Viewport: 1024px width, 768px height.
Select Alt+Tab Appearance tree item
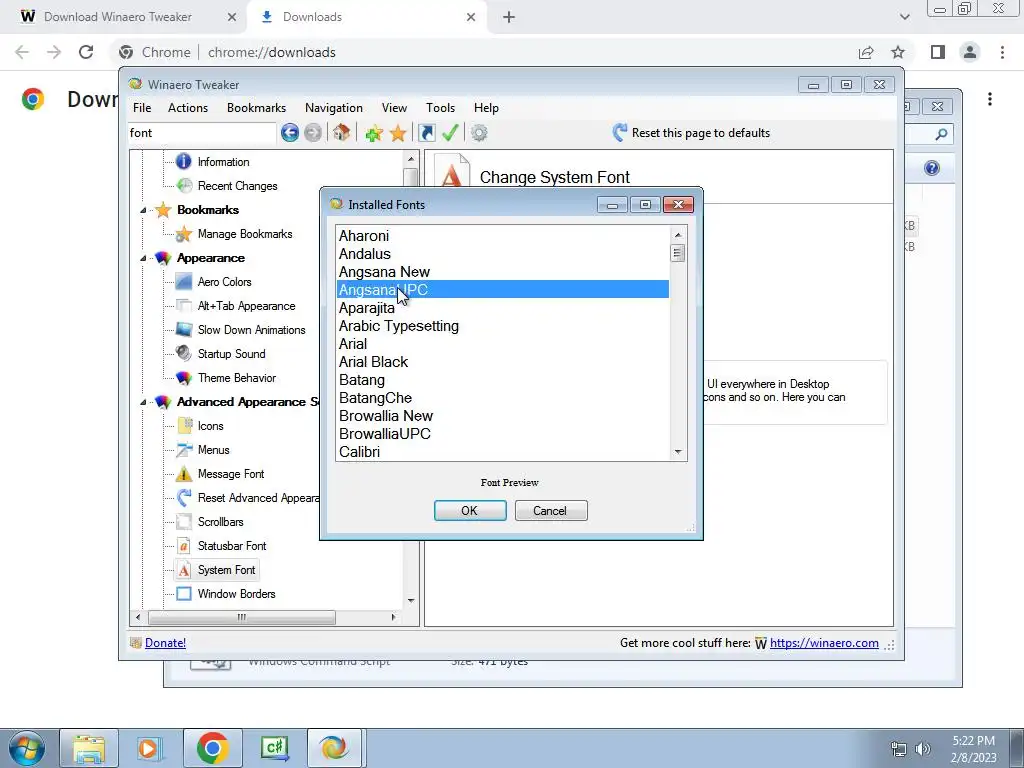tap(246, 306)
